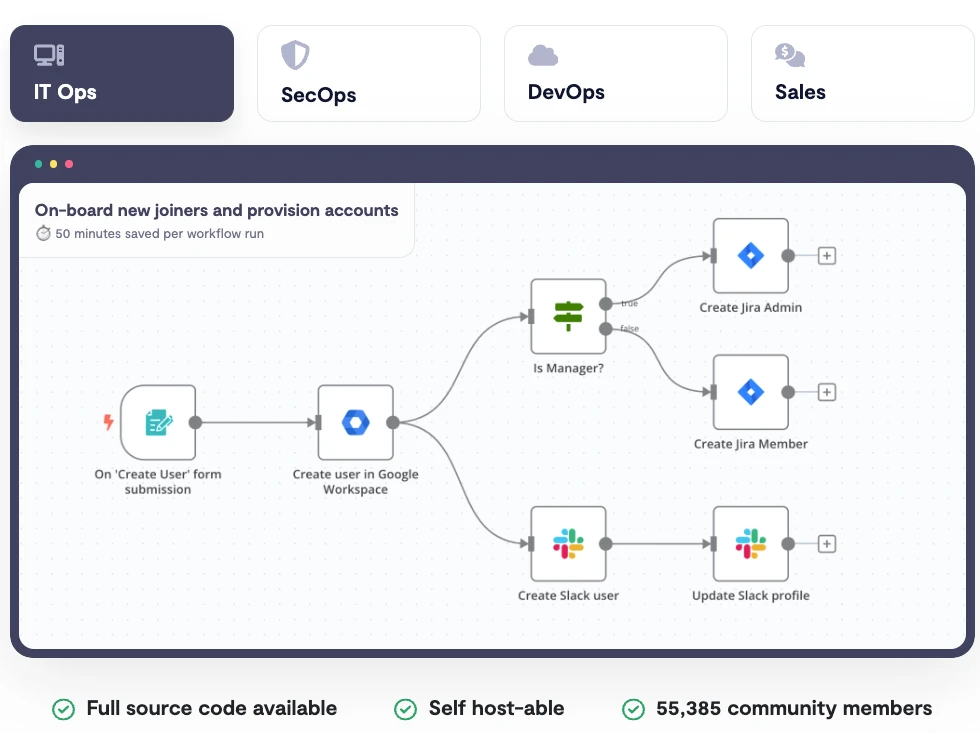Add a node after Update Slack profile

[x=827, y=544]
